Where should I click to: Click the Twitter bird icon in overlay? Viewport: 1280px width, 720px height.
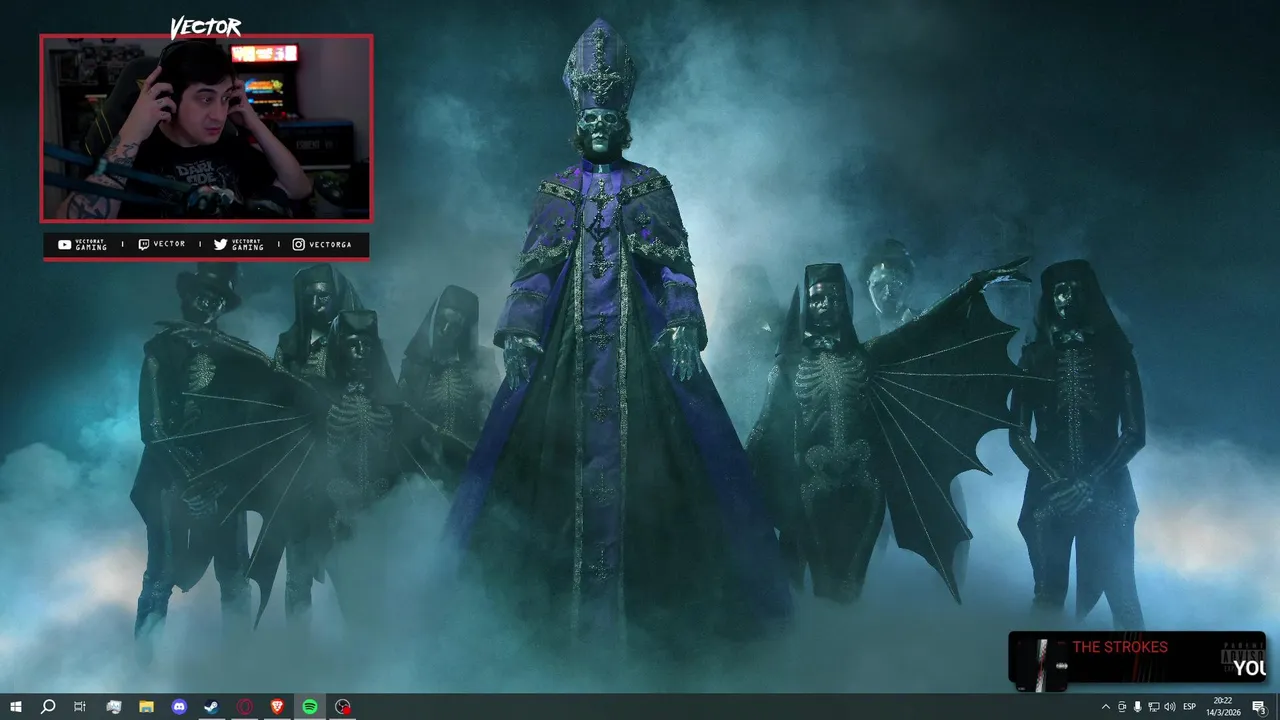tap(220, 245)
